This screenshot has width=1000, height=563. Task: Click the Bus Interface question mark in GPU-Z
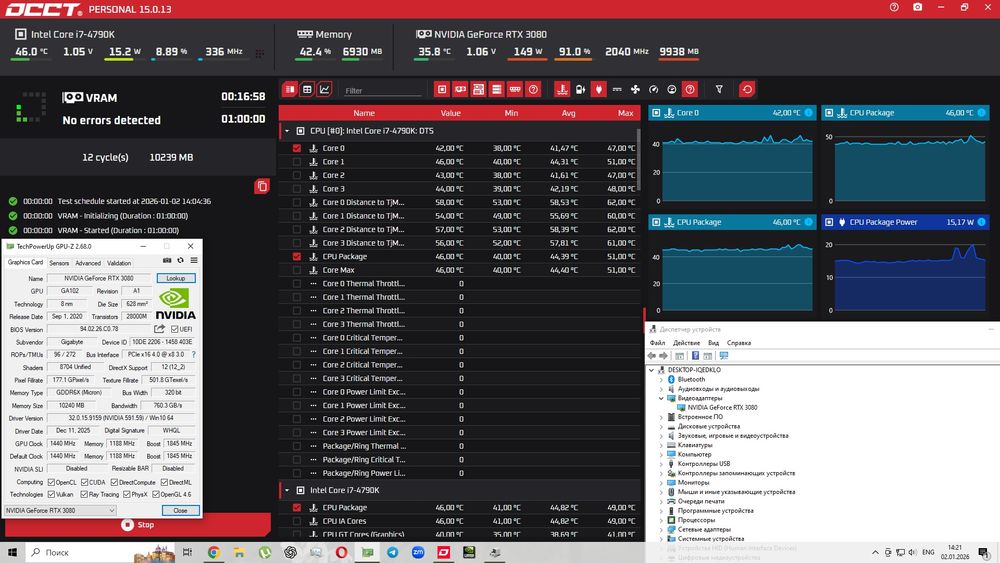pyautogui.click(x=193, y=355)
